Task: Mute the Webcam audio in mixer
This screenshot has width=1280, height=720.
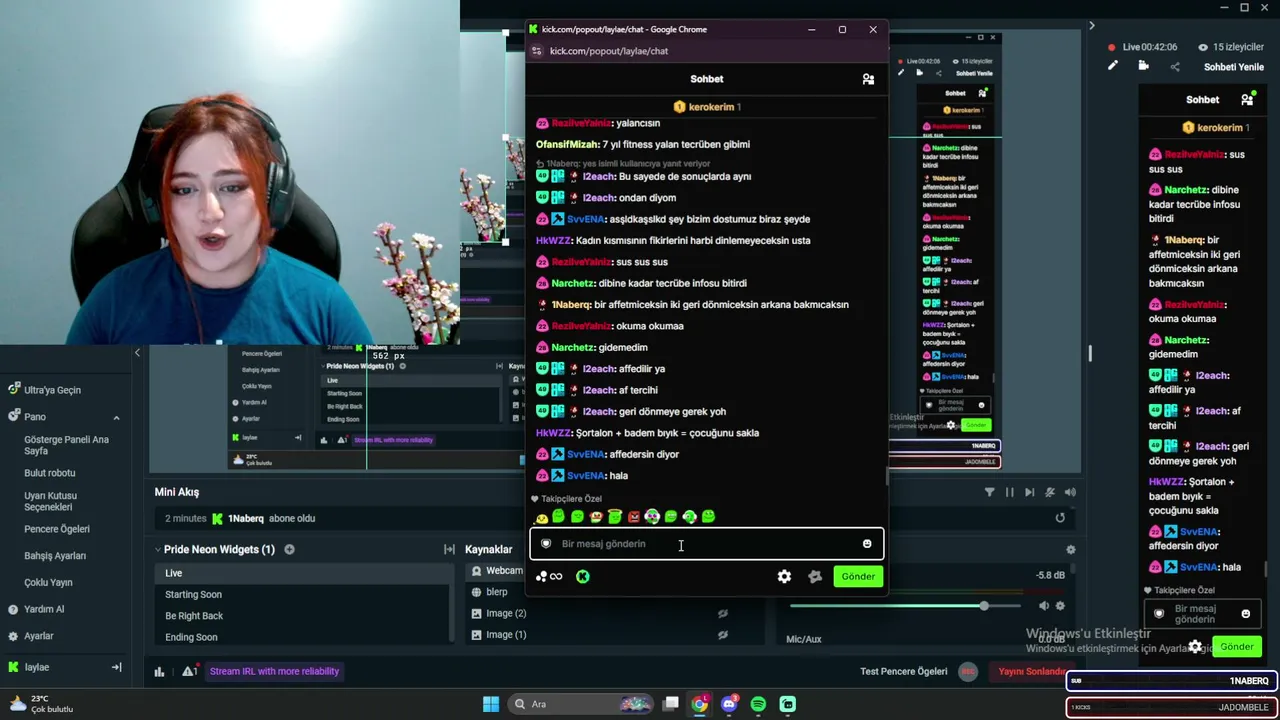Action: click(1044, 605)
